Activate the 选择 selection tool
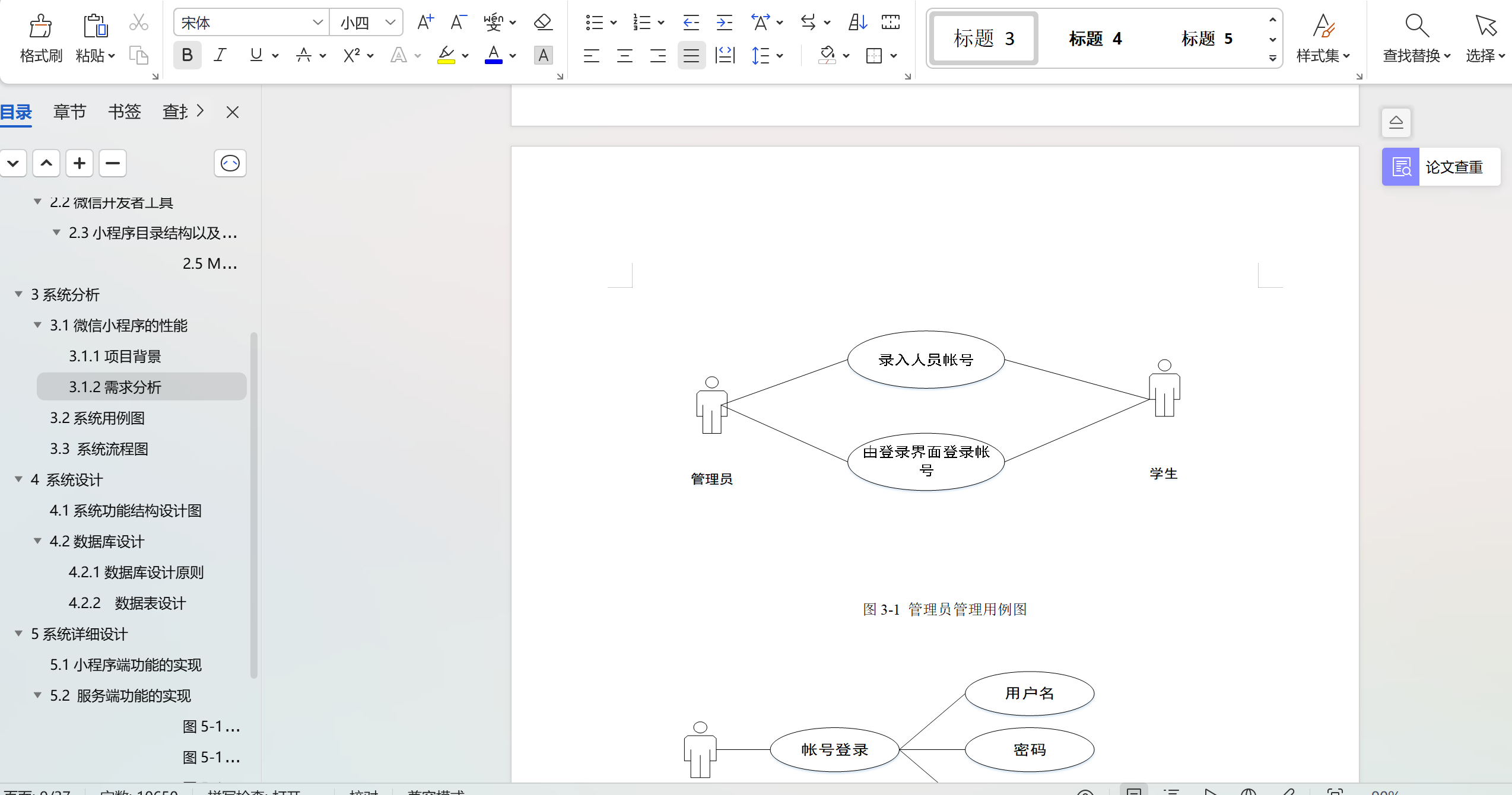 [1486, 39]
